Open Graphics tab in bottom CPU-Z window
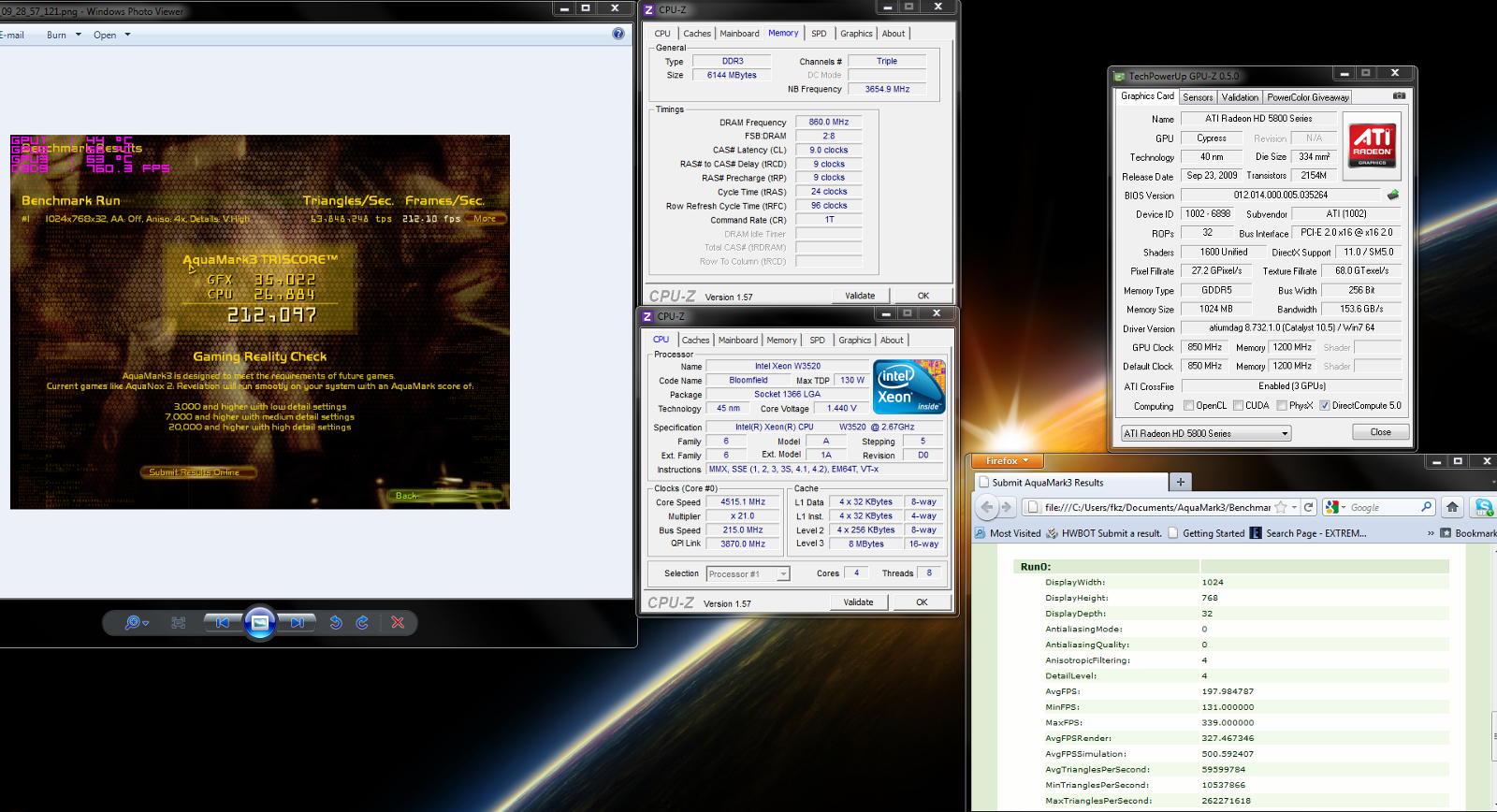Image resolution: width=1497 pixels, height=812 pixels. pos(854,341)
